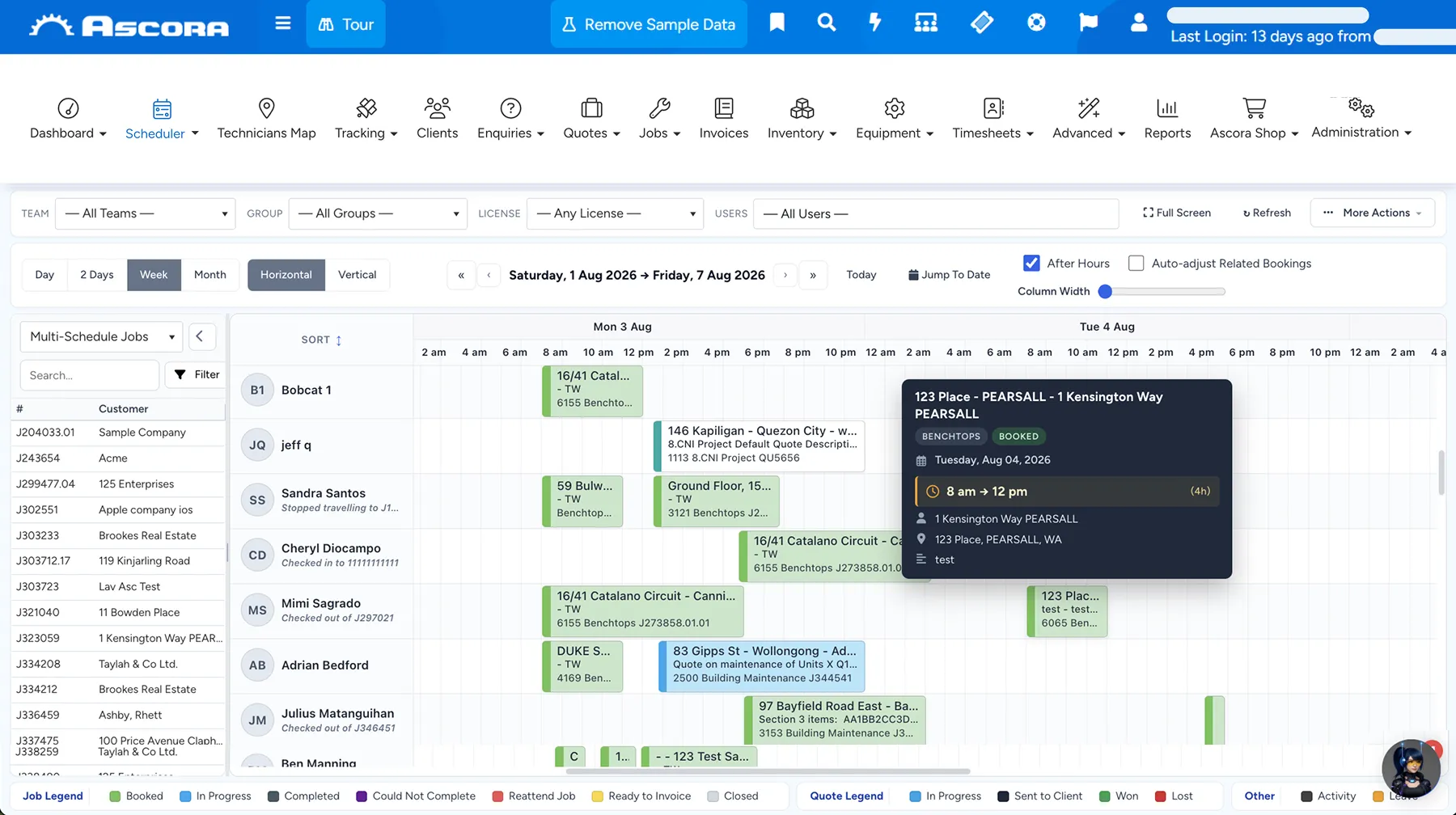Screen dimensions: 1456x815
Task: Click the Jobs wrench icon
Action: click(x=659, y=108)
